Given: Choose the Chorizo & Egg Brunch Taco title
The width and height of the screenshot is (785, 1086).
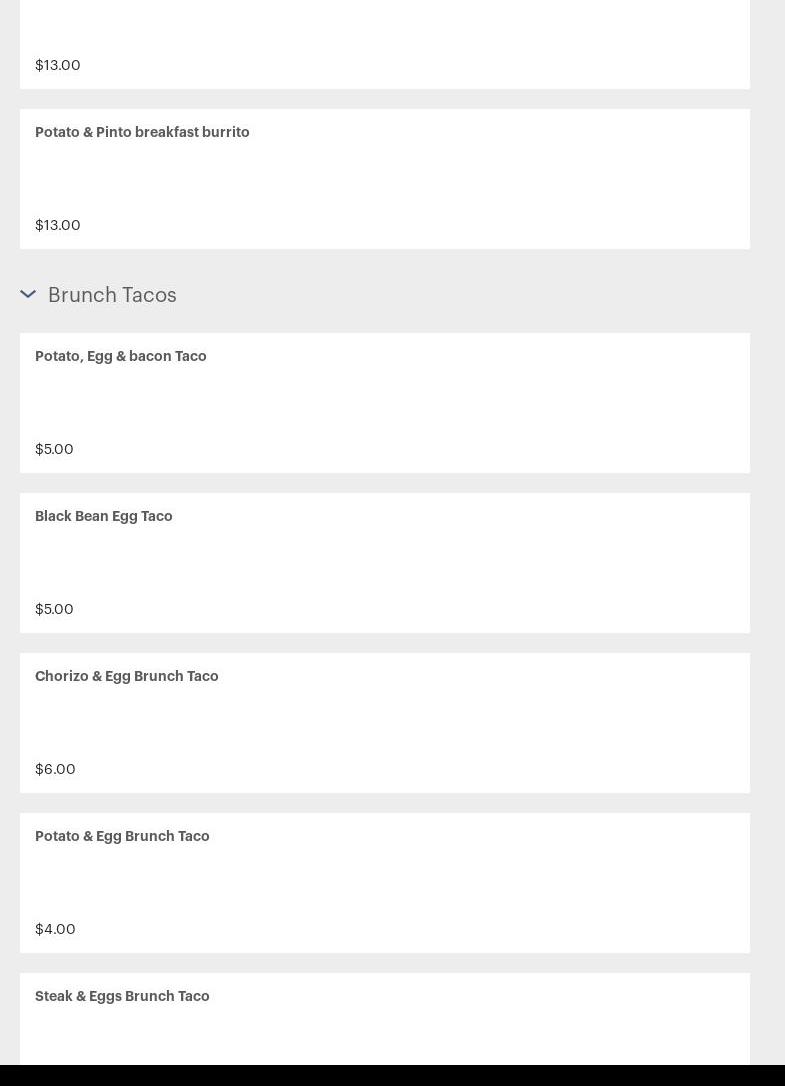Looking at the screenshot, I should click(127, 676).
